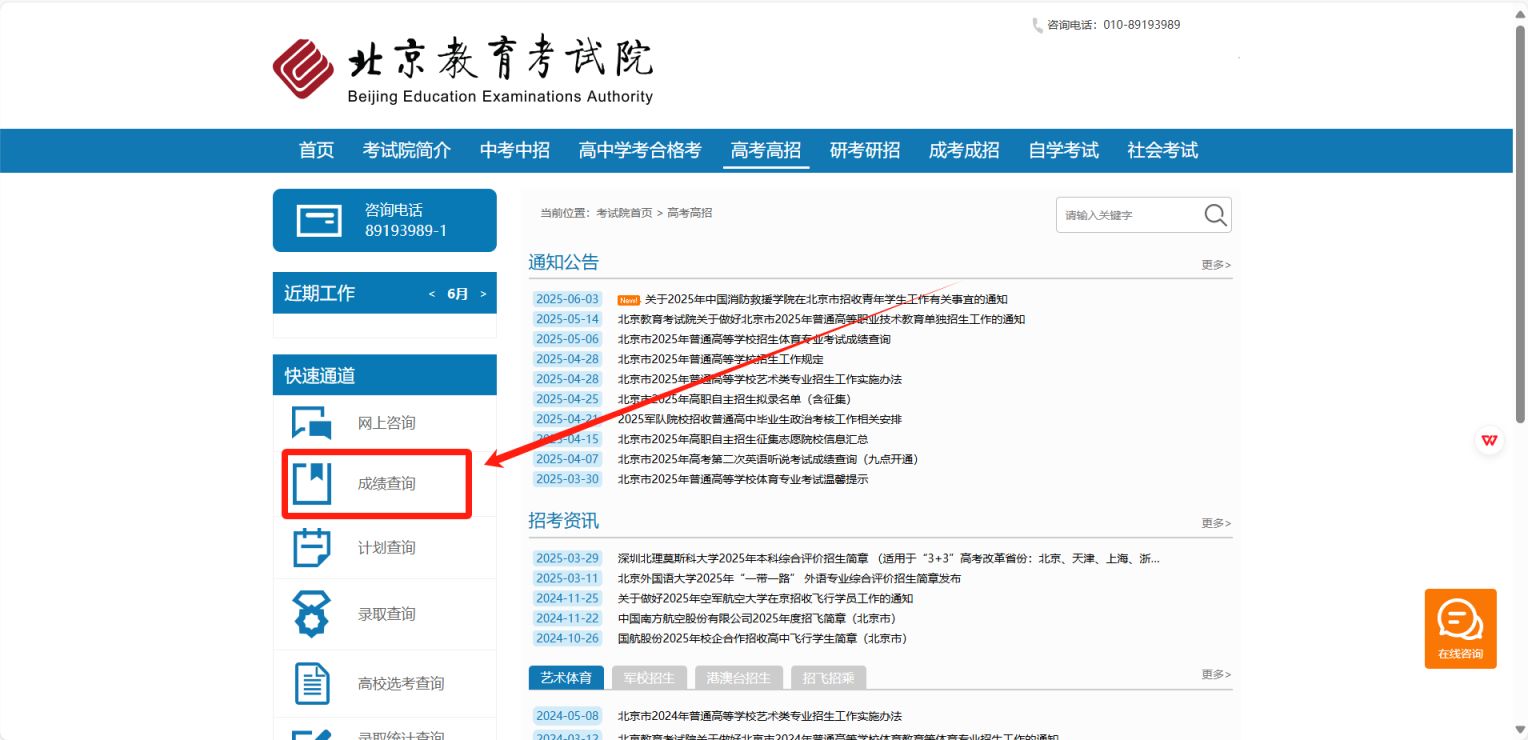Open 中国南方航空 2025年度招飞简章 article

757,618
